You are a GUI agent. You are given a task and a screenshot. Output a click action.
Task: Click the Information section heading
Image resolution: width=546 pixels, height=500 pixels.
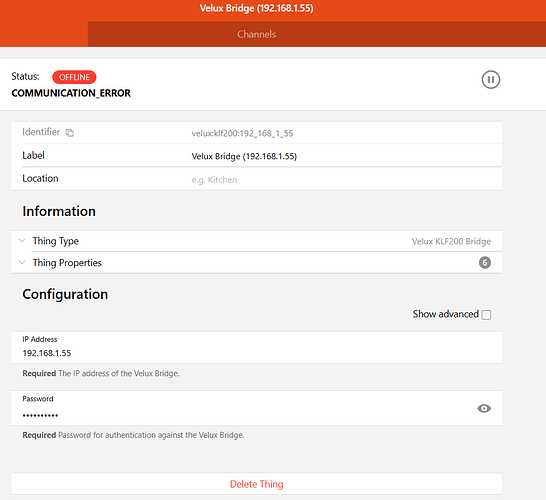59,211
